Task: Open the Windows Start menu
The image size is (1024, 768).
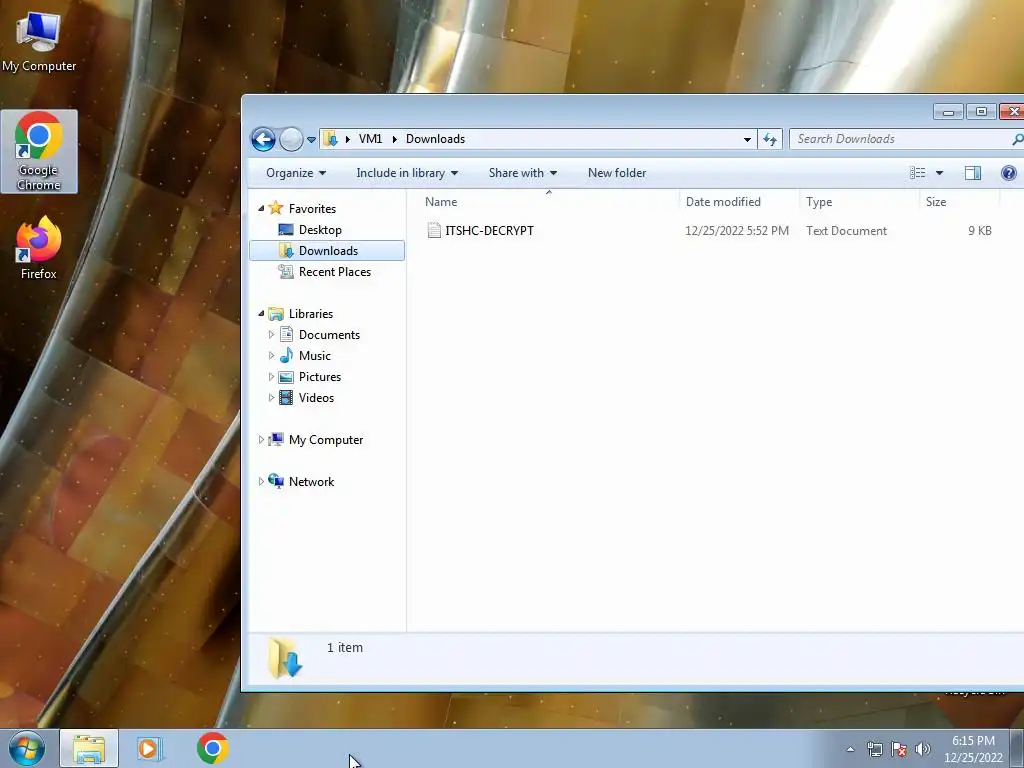Action: (26, 748)
